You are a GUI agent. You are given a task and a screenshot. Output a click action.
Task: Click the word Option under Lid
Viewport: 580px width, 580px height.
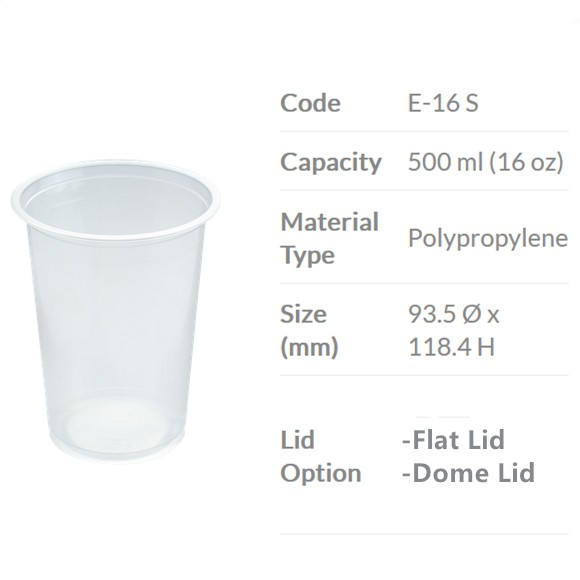[321, 474]
